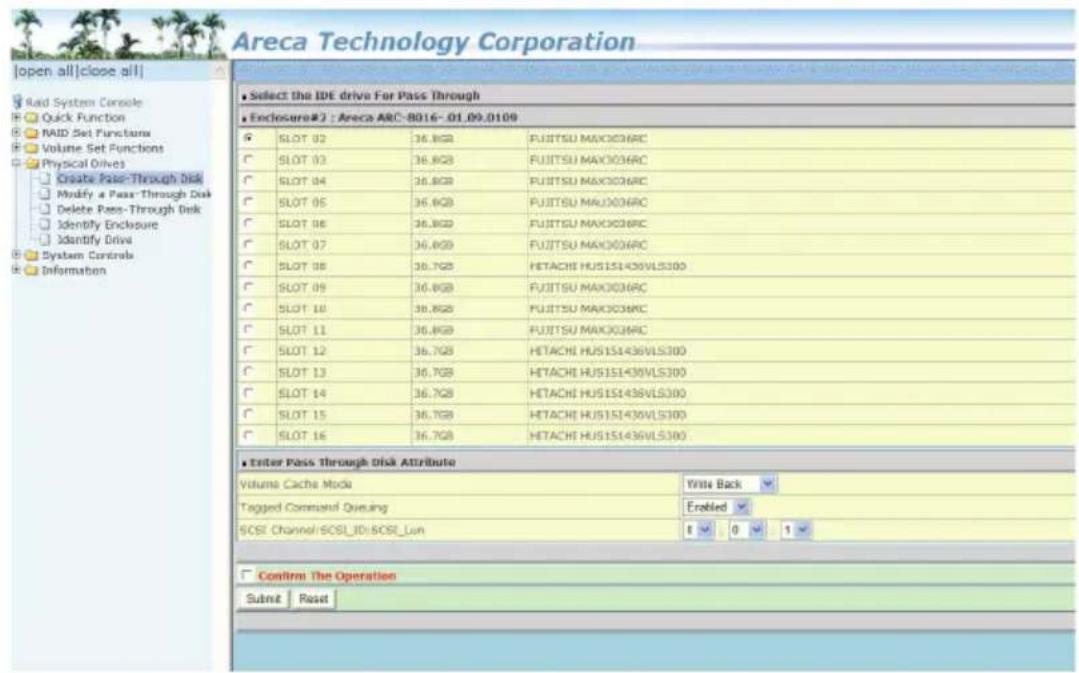Open the SCSI Channel dropdown

click(698, 530)
